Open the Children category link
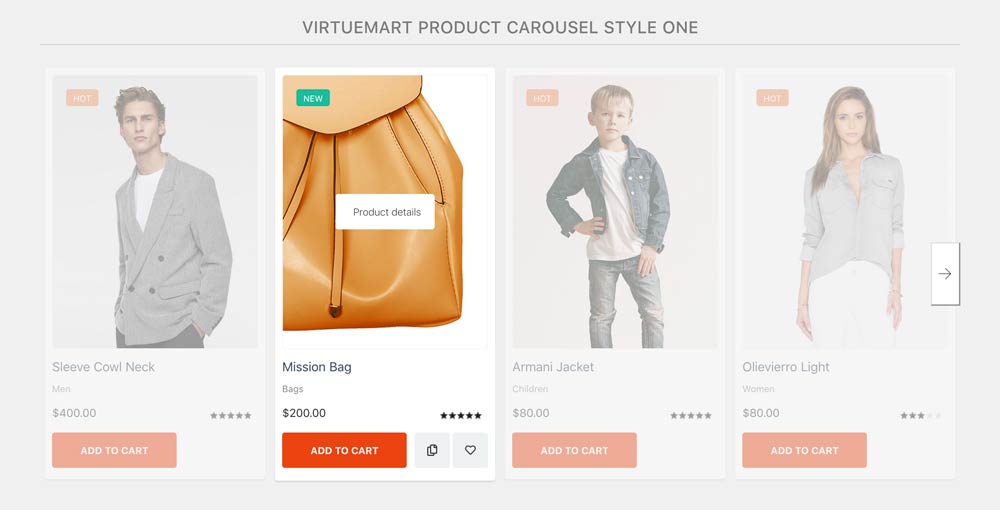 [x=530, y=389]
